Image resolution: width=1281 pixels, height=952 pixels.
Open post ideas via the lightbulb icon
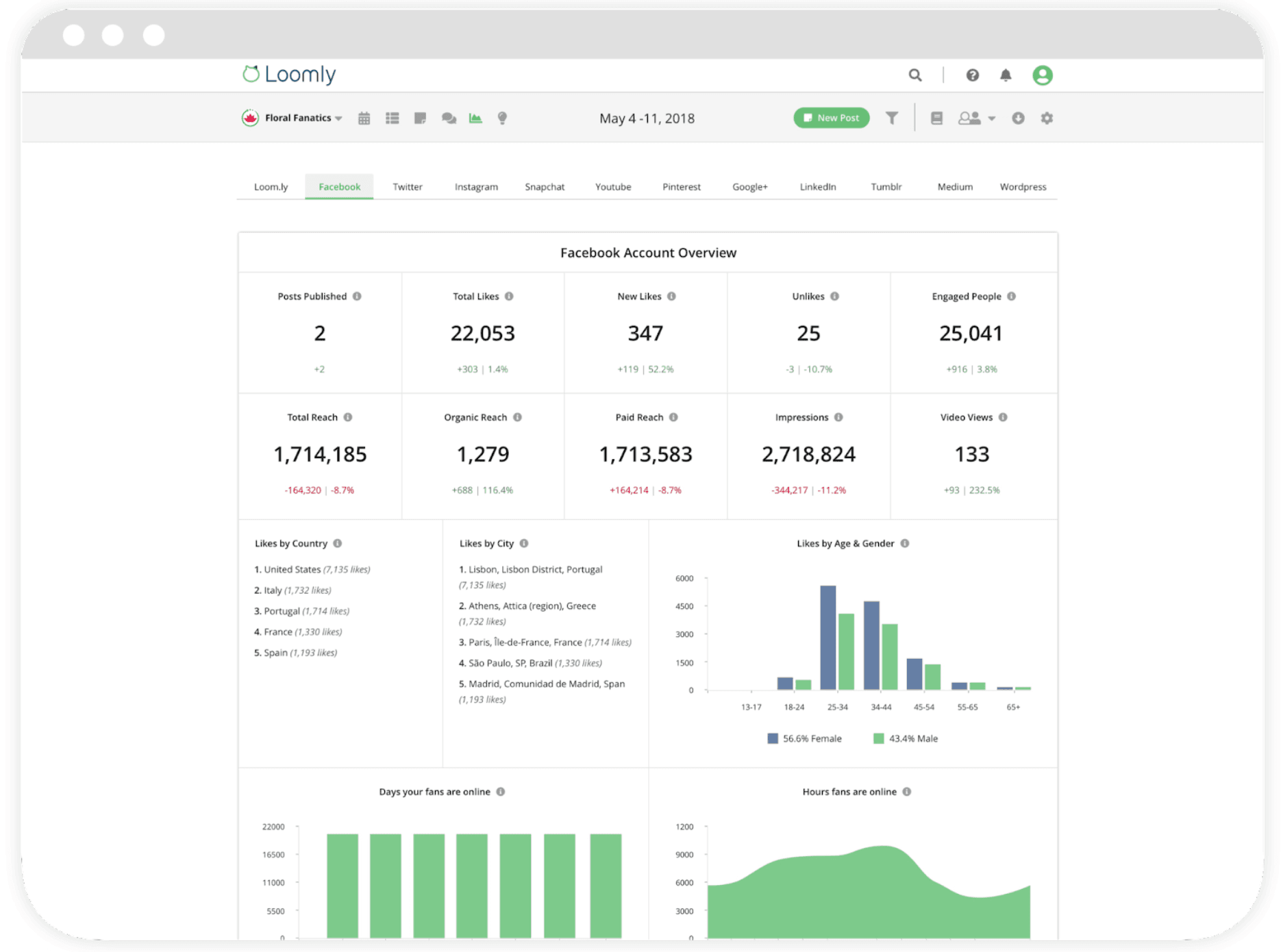pos(502,117)
